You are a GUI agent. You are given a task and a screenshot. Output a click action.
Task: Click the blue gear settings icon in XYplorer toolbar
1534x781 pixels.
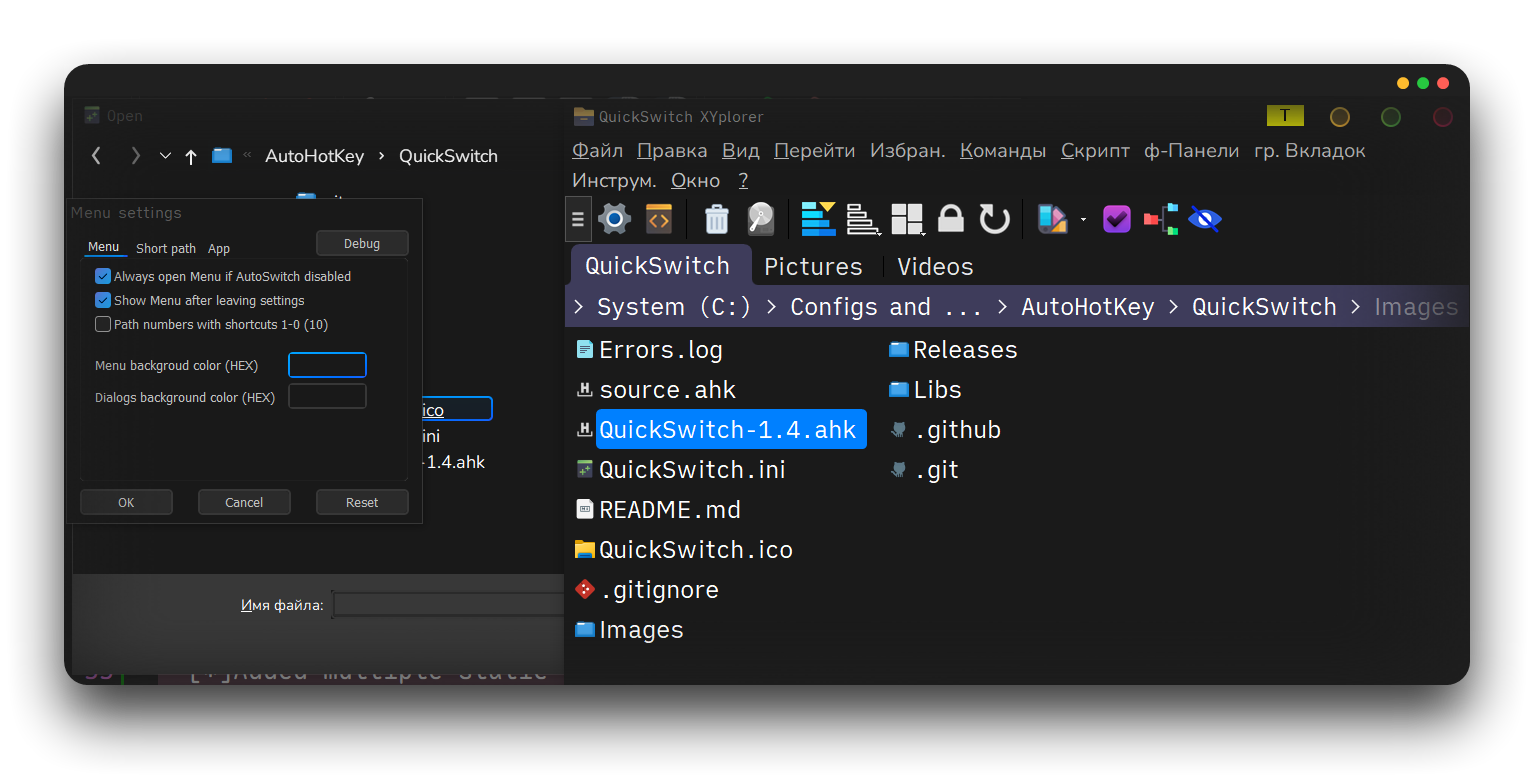tap(614, 219)
